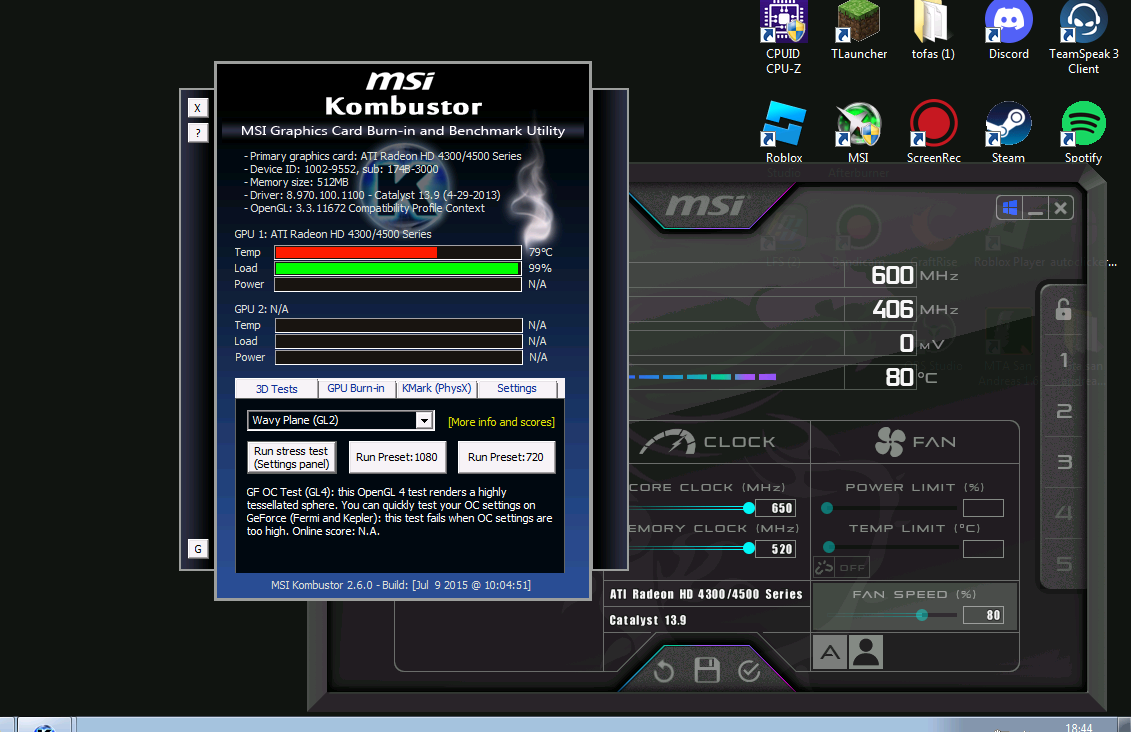Click Afterburner reset settings icon
The image size is (1131, 732).
[664, 671]
